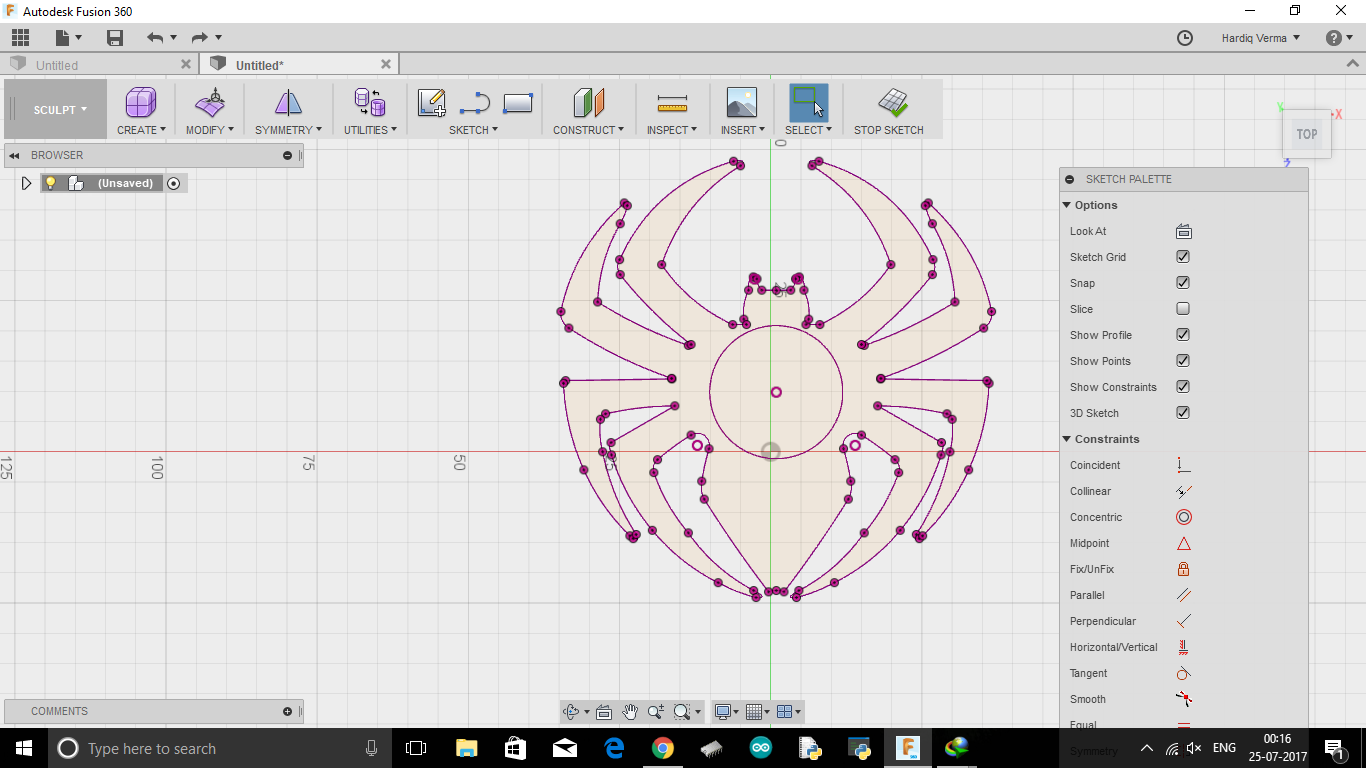Screen dimensions: 1366x768
Task: Click the Construct plane icon
Action: pos(588,102)
